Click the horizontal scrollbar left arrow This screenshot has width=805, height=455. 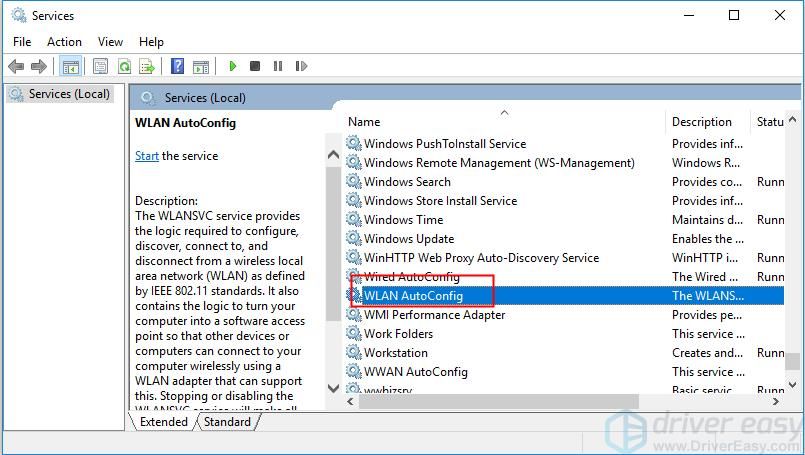pos(351,402)
